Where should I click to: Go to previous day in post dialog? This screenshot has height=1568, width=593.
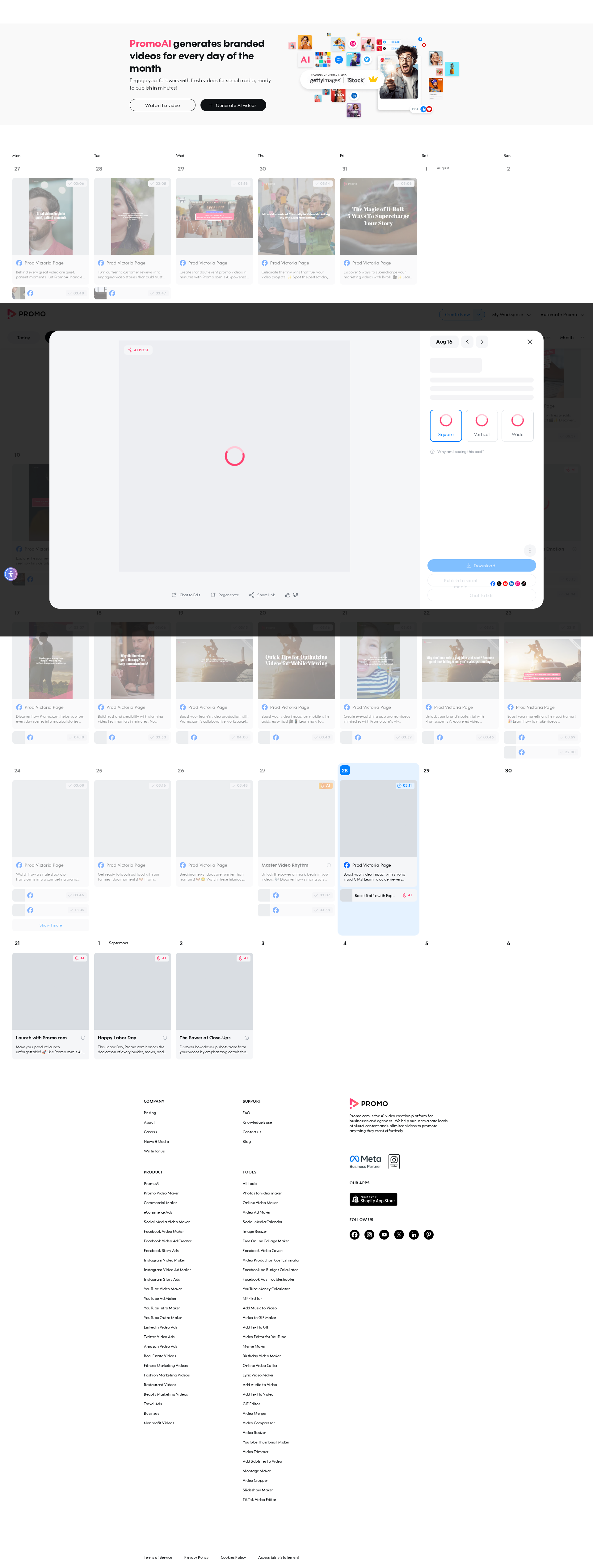point(467,341)
